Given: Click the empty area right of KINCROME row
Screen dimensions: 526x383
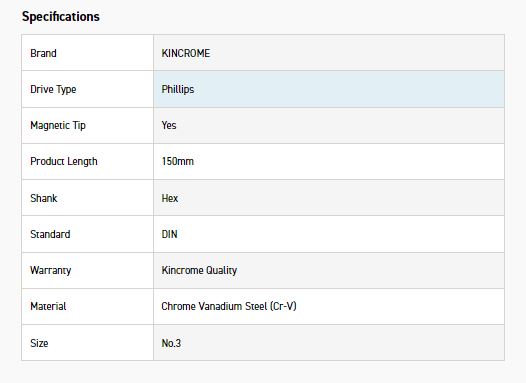Looking at the screenshot, I should click(x=357, y=53).
